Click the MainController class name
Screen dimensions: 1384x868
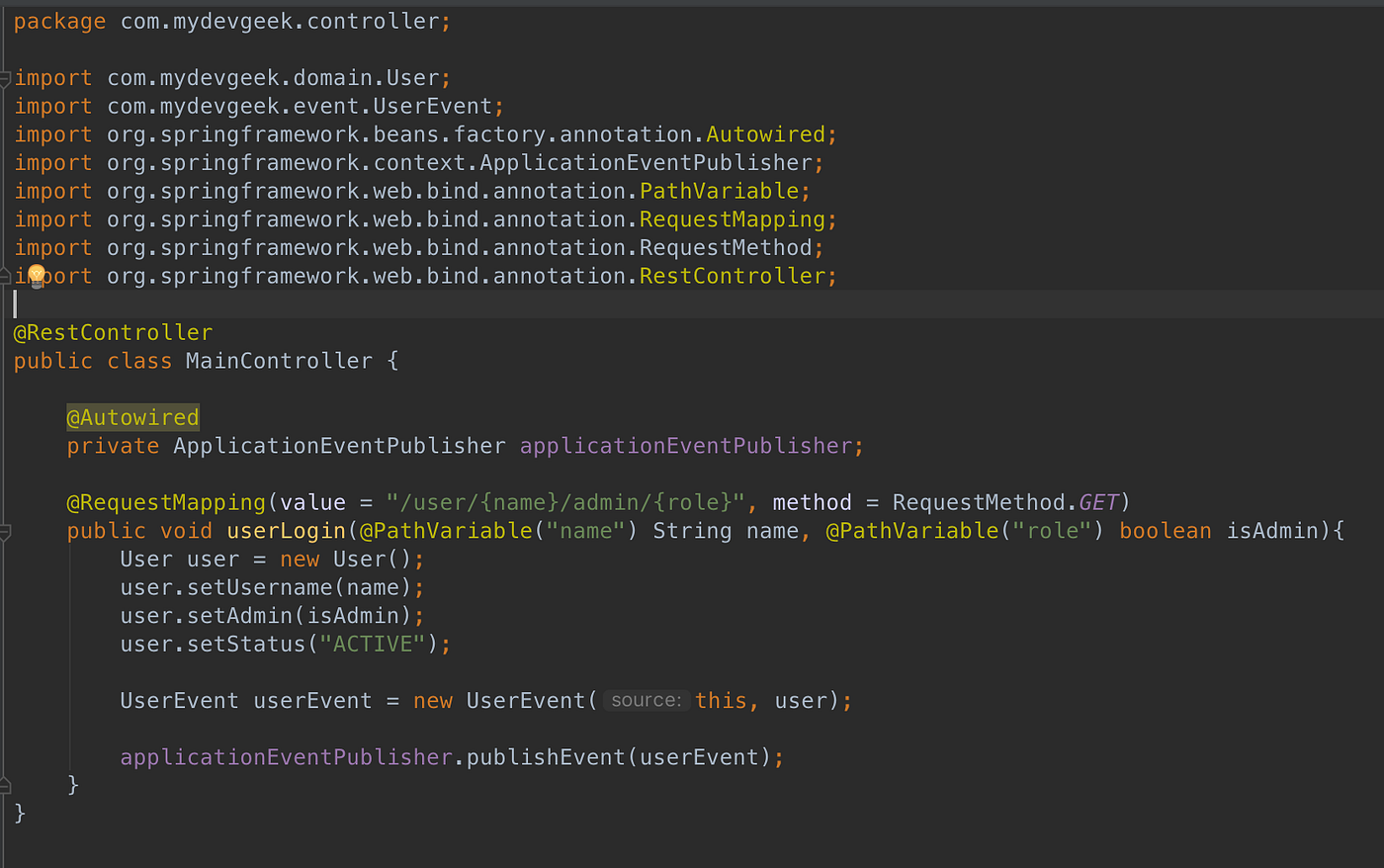click(278, 360)
